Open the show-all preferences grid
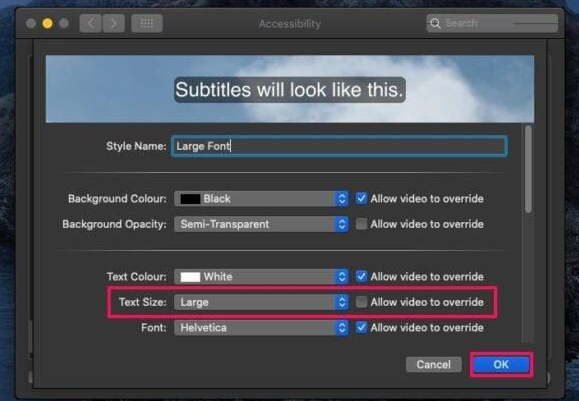 147,24
